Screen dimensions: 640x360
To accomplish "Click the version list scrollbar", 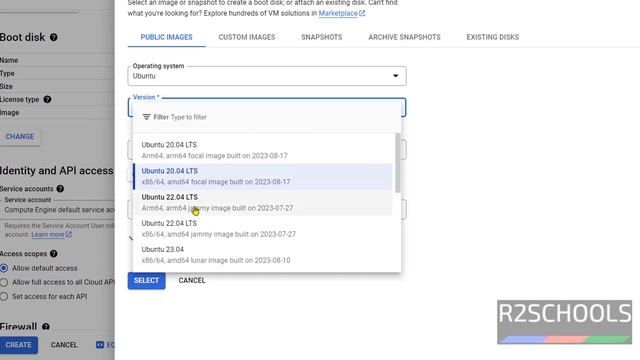I will click(x=398, y=163).
